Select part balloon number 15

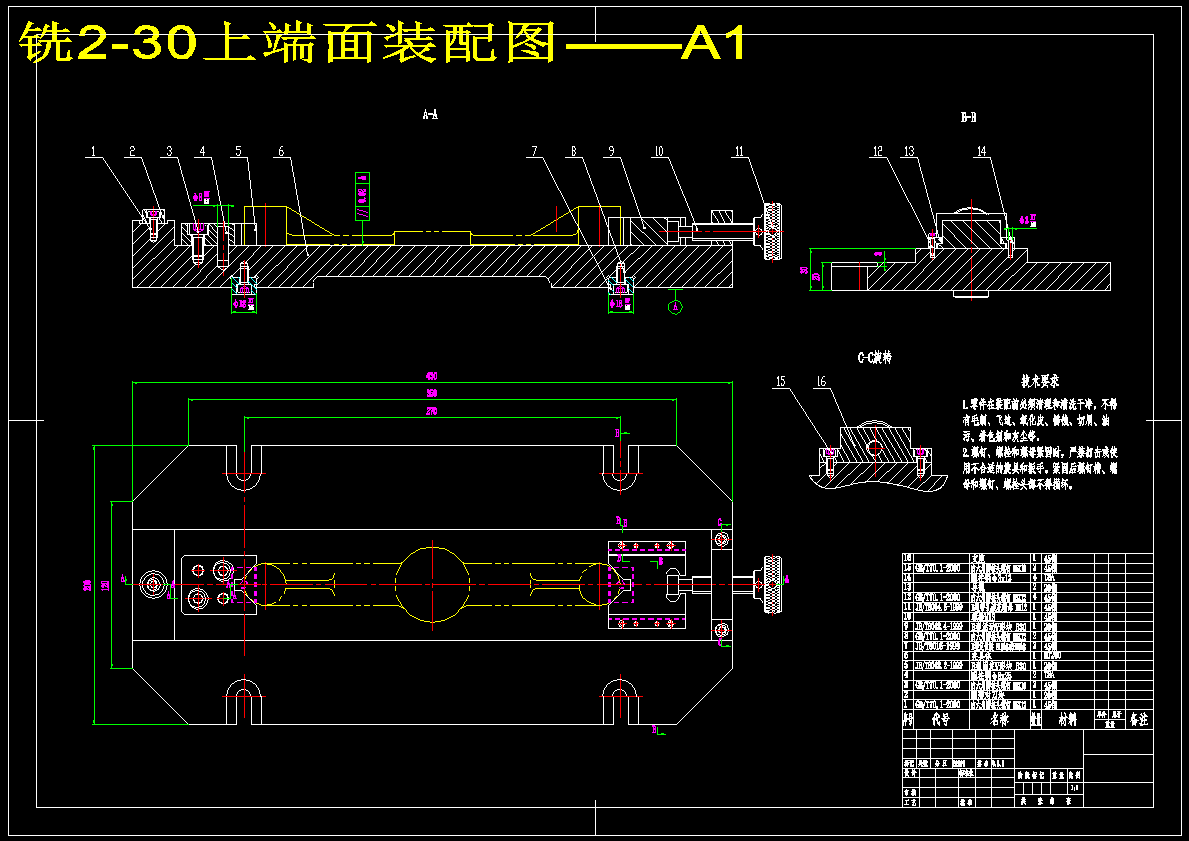pyautogui.click(x=781, y=381)
